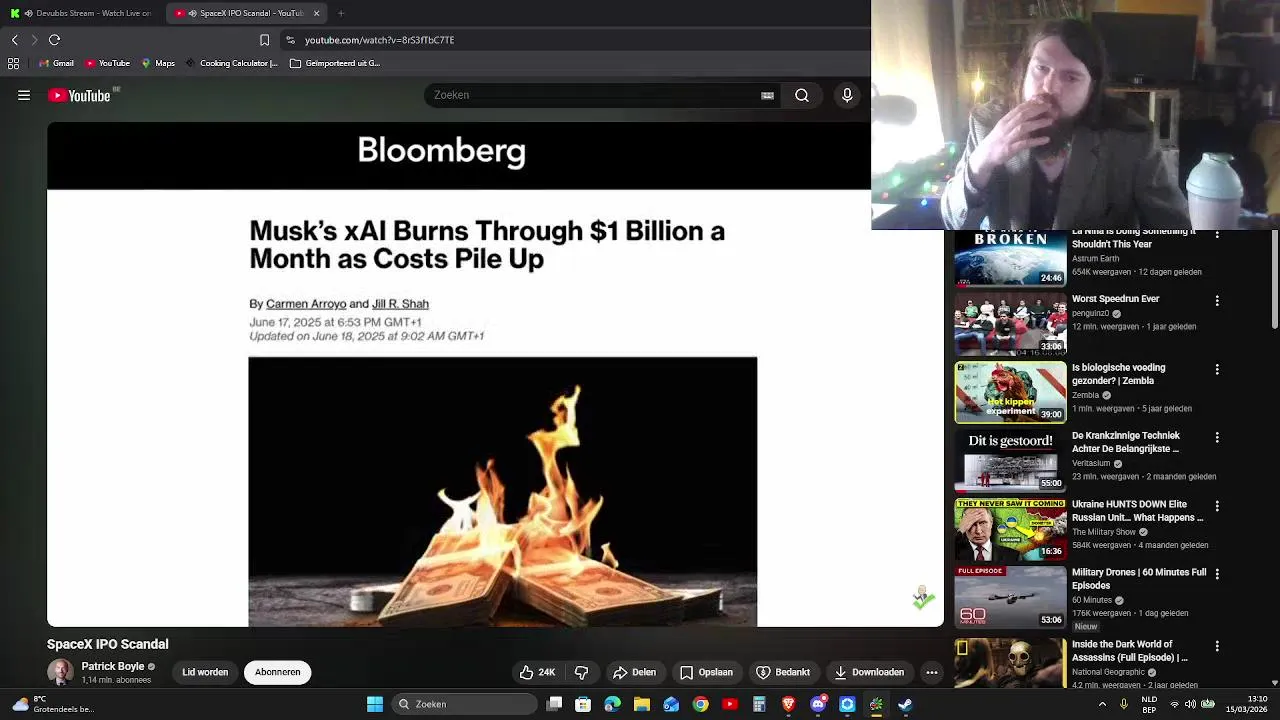This screenshot has height=720, width=1280.
Task: Click the Windows taskbar Zoeken search box
Action: [466, 704]
